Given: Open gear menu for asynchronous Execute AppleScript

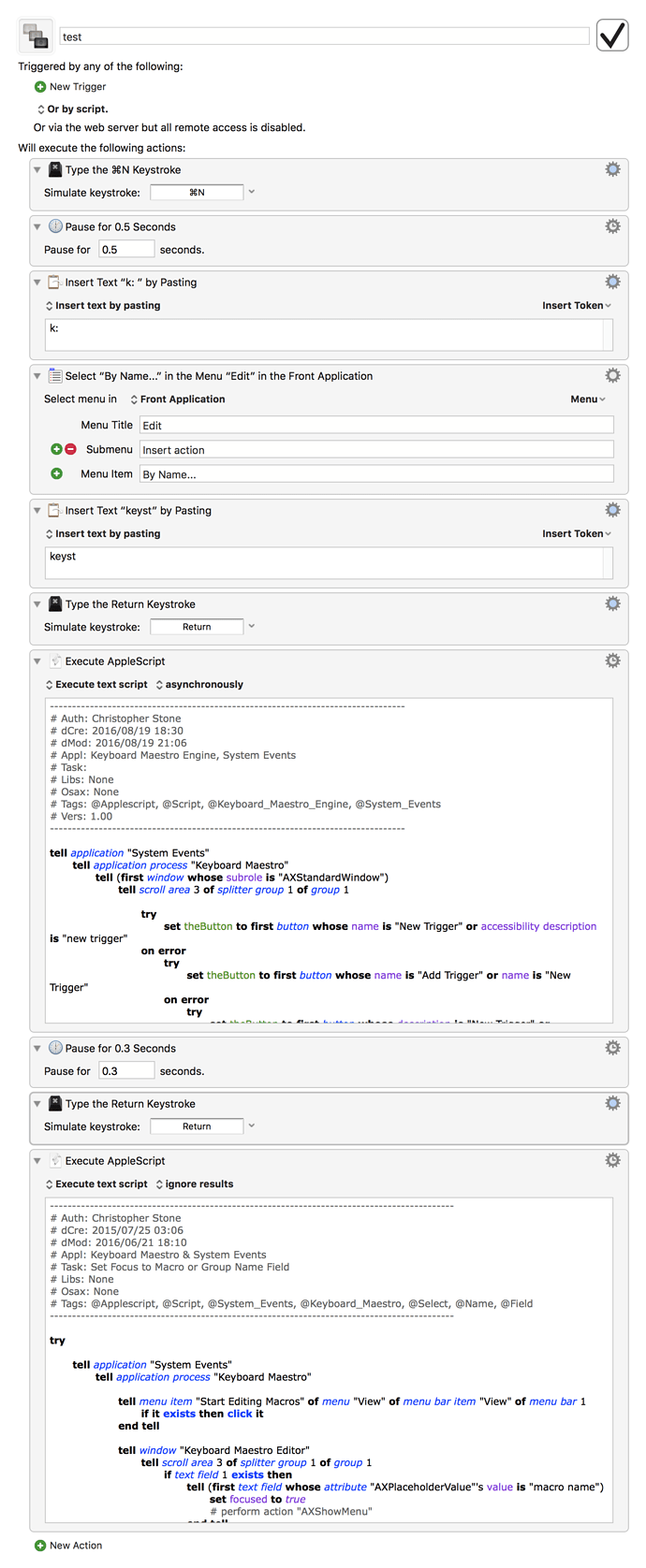Looking at the screenshot, I should point(612,661).
